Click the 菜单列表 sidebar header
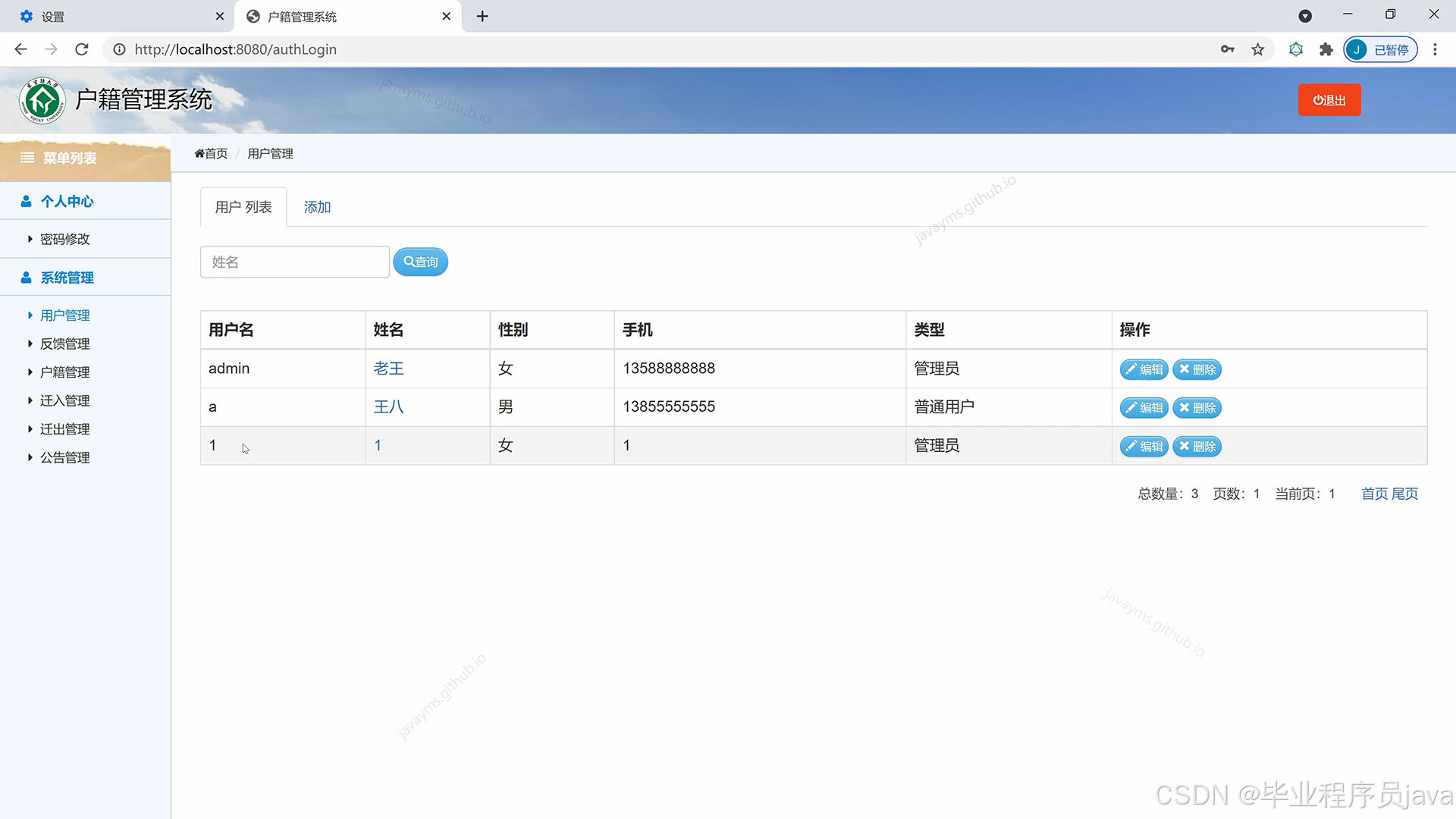1456x819 pixels. (85, 158)
